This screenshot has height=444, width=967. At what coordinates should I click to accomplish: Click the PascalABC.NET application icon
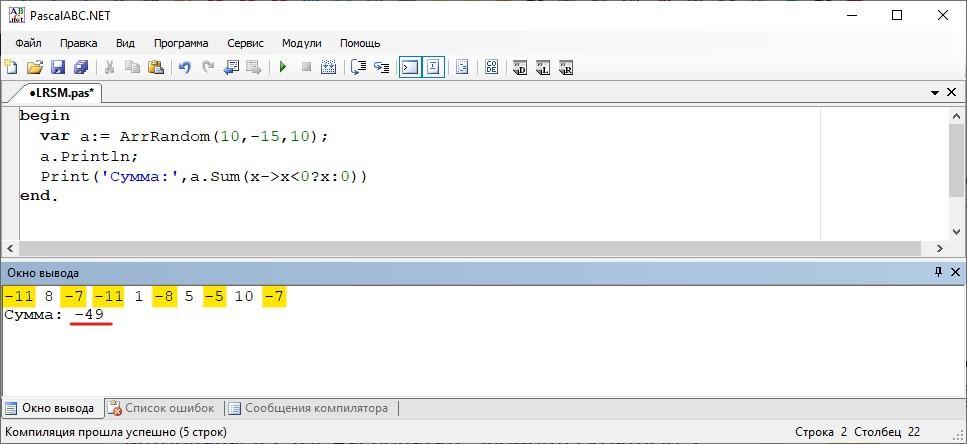(17, 15)
